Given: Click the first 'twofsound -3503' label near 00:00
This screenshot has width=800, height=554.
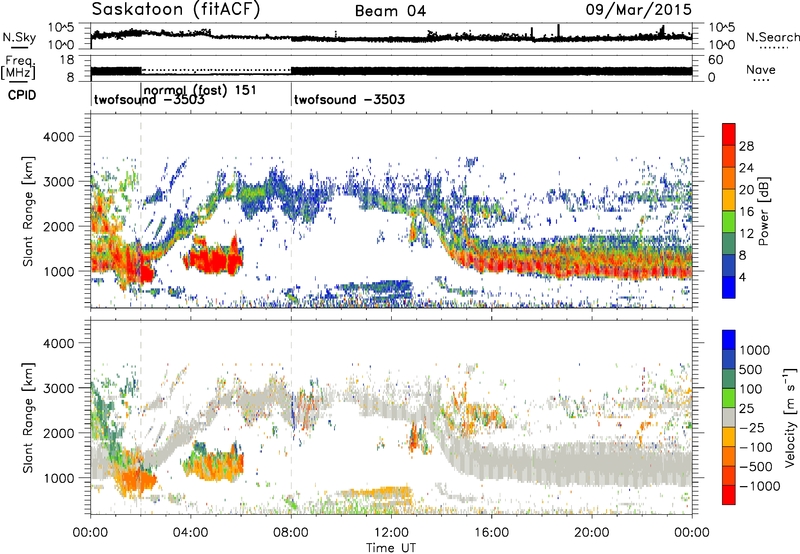Looking at the screenshot, I should tap(149, 99).
